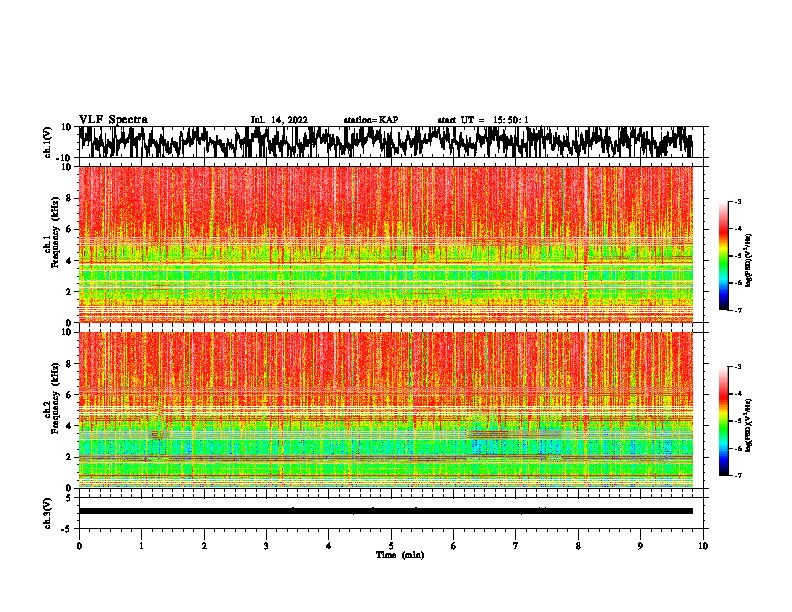792x612 pixels.
Task: Click tick label "2" on Time axis
Action: pyautogui.click(x=204, y=546)
